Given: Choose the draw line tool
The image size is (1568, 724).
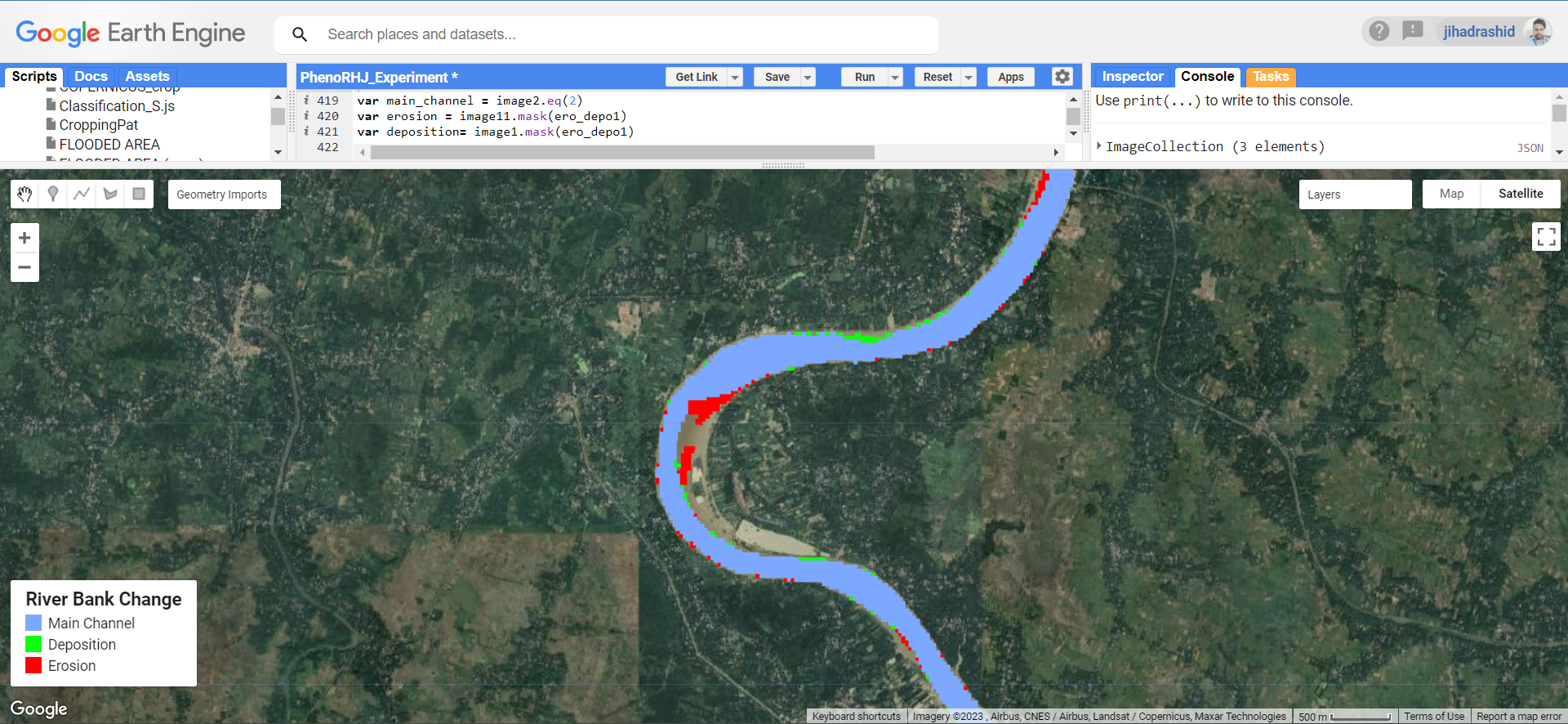Looking at the screenshot, I should click(82, 194).
